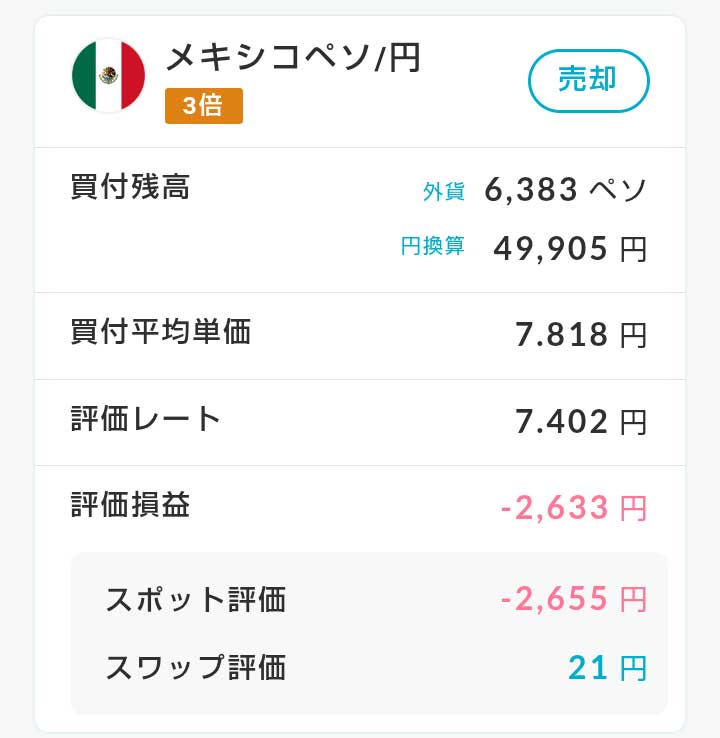Image resolution: width=720 pixels, height=738 pixels.
Task: Click the -2,633 円 loss value
Action: pos(574,508)
